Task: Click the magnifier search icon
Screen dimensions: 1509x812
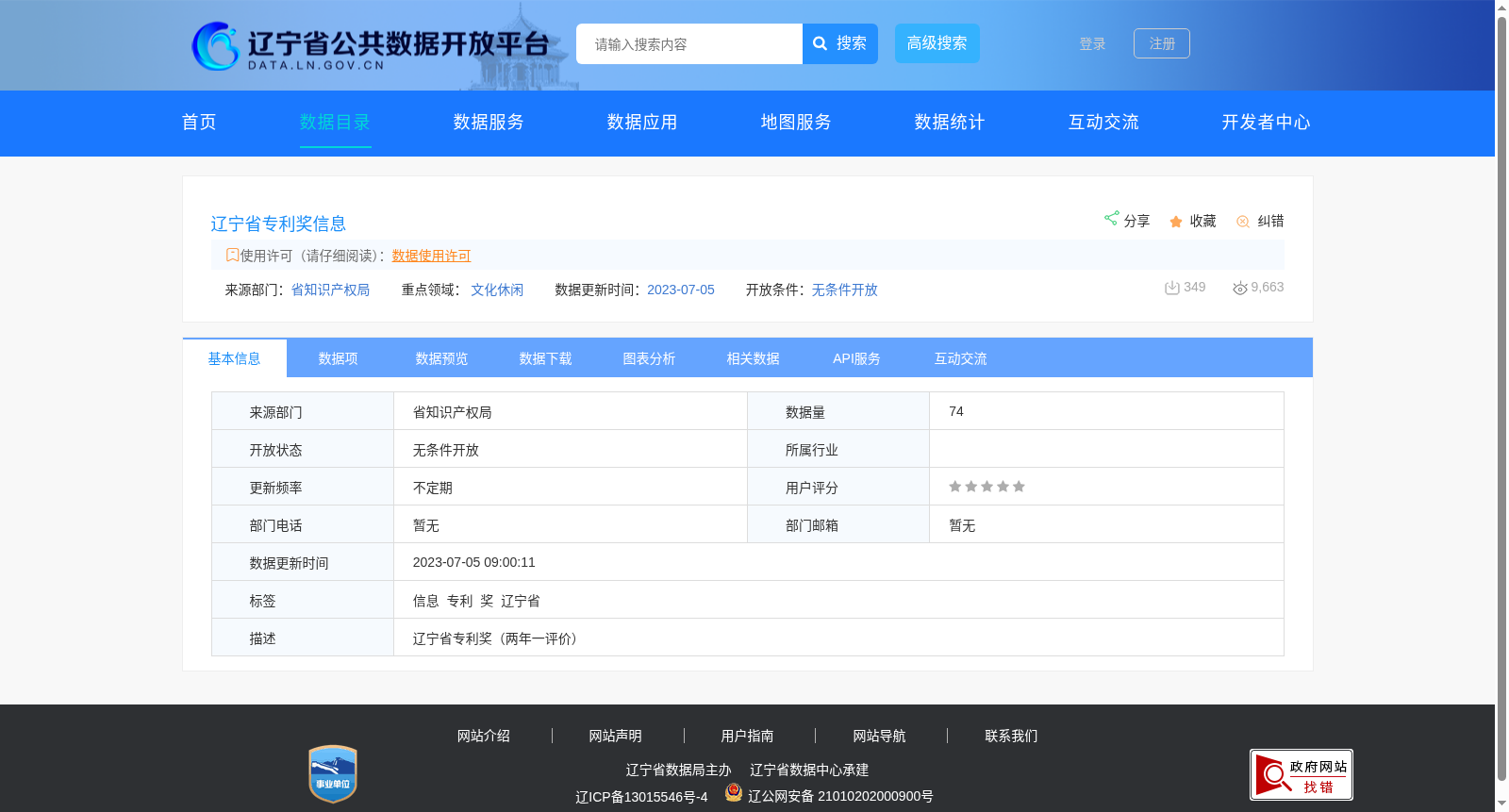Action: [x=821, y=44]
